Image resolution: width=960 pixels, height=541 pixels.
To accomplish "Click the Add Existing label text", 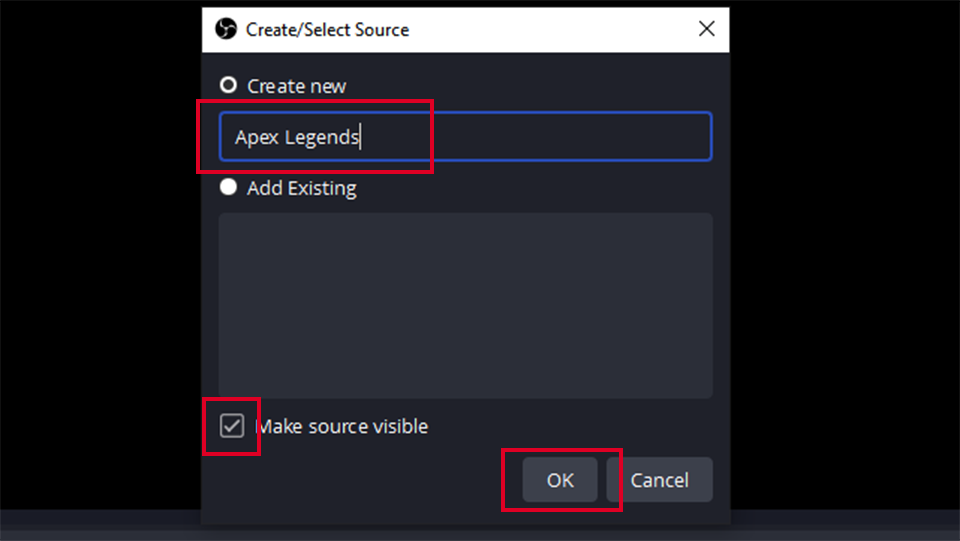I will (x=301, y=188).
